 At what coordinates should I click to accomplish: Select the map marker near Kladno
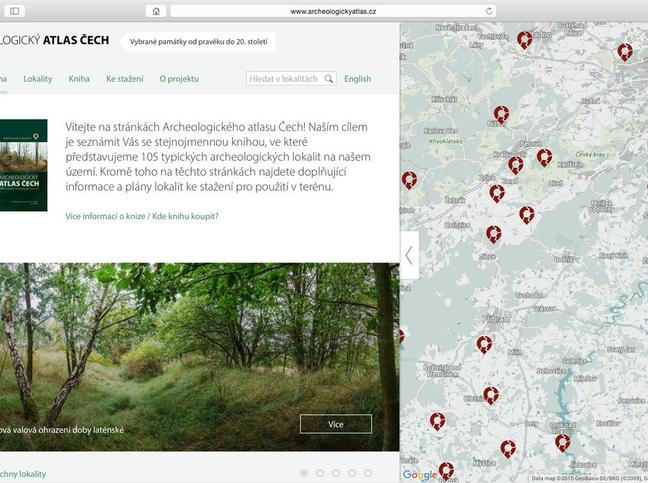[x=525, y=39]
